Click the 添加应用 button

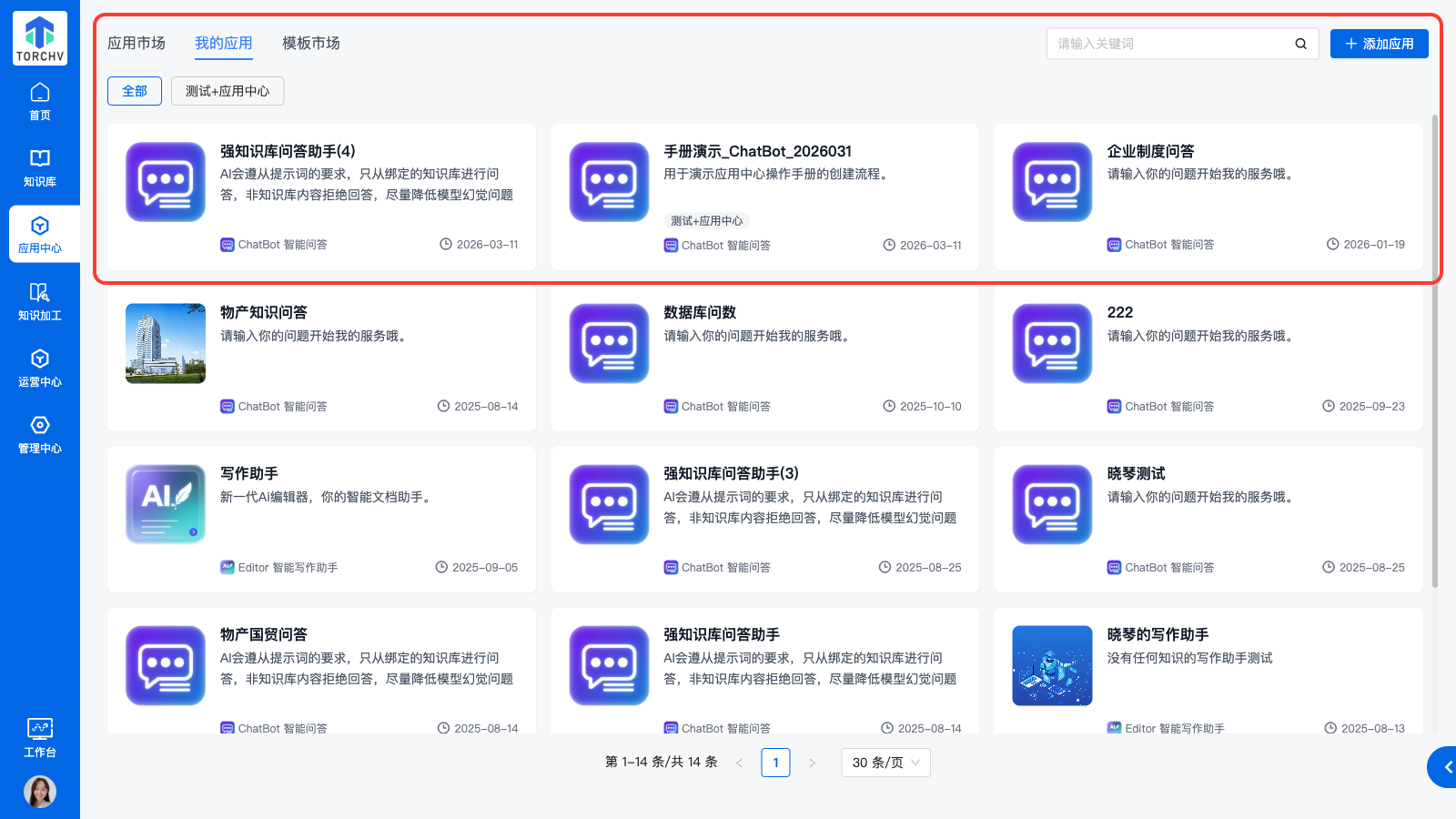point(1379,44)
